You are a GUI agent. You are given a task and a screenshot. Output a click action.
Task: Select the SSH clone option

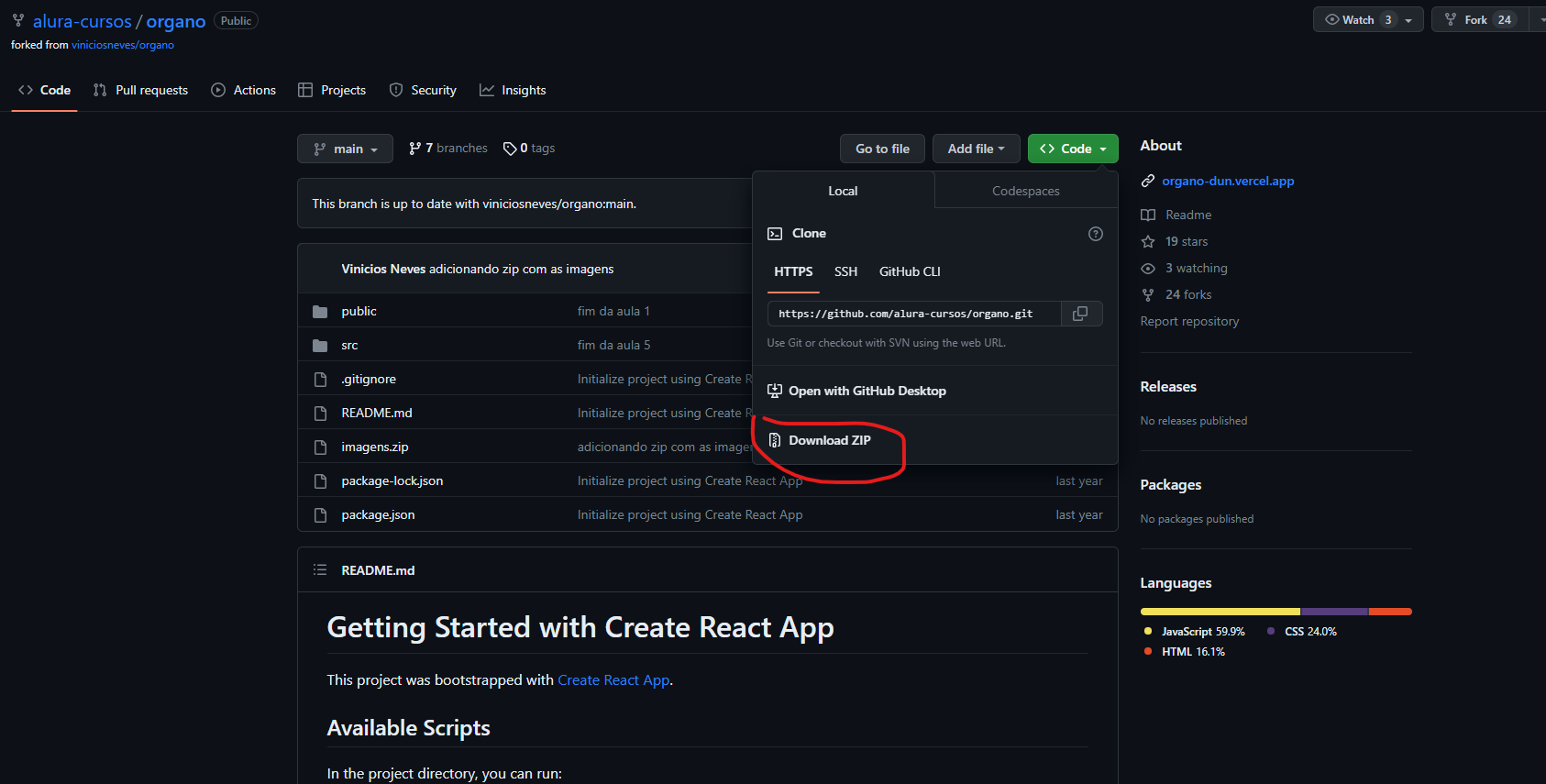point(845,271)
